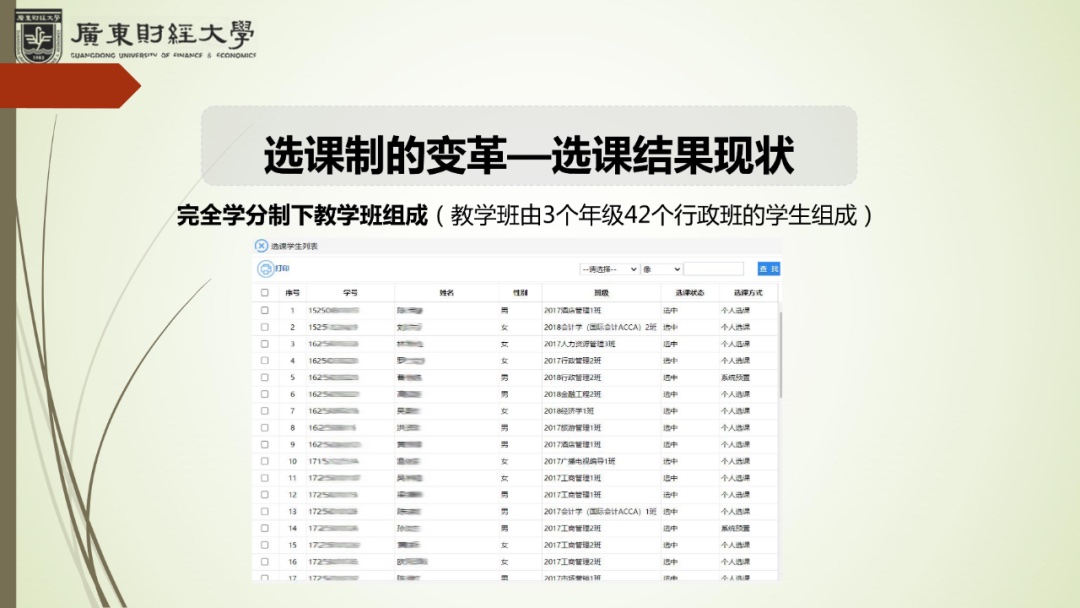Expand the condition dropdown beside 请选择
The width and height of the screenshot is (1080, 608).
661,269
